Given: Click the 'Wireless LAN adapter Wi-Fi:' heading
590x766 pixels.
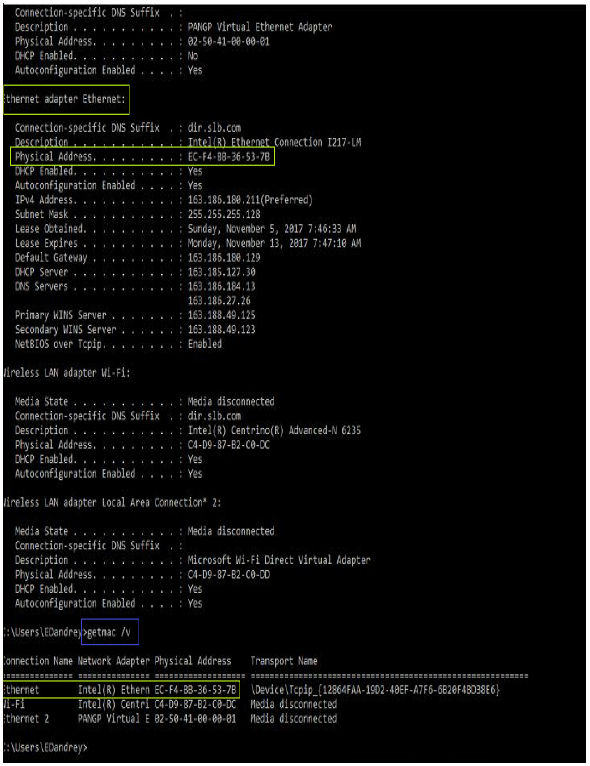Looking at the screenshot, I should (x=67, y=373).
